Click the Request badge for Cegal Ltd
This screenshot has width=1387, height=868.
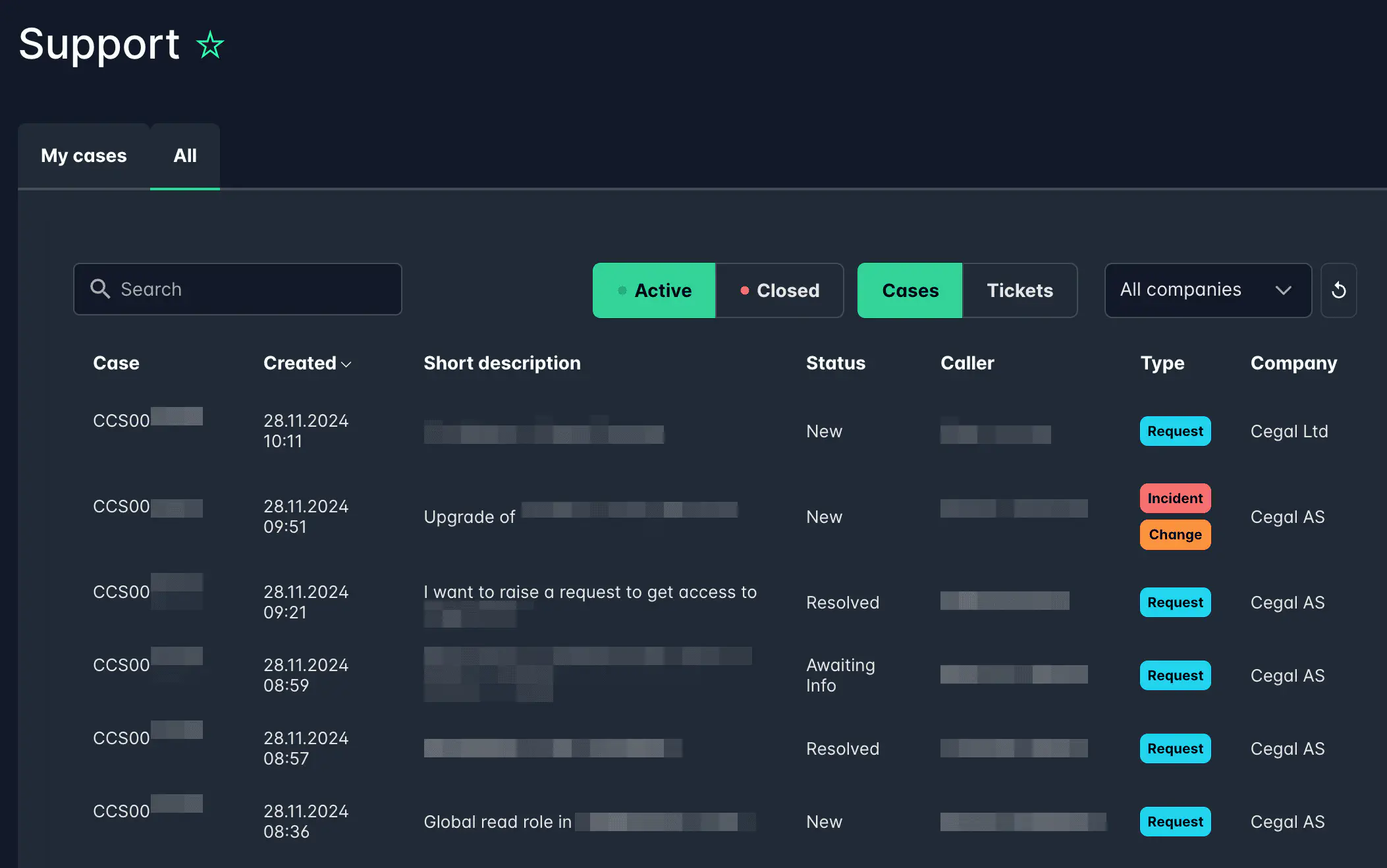coord(1175,431)
